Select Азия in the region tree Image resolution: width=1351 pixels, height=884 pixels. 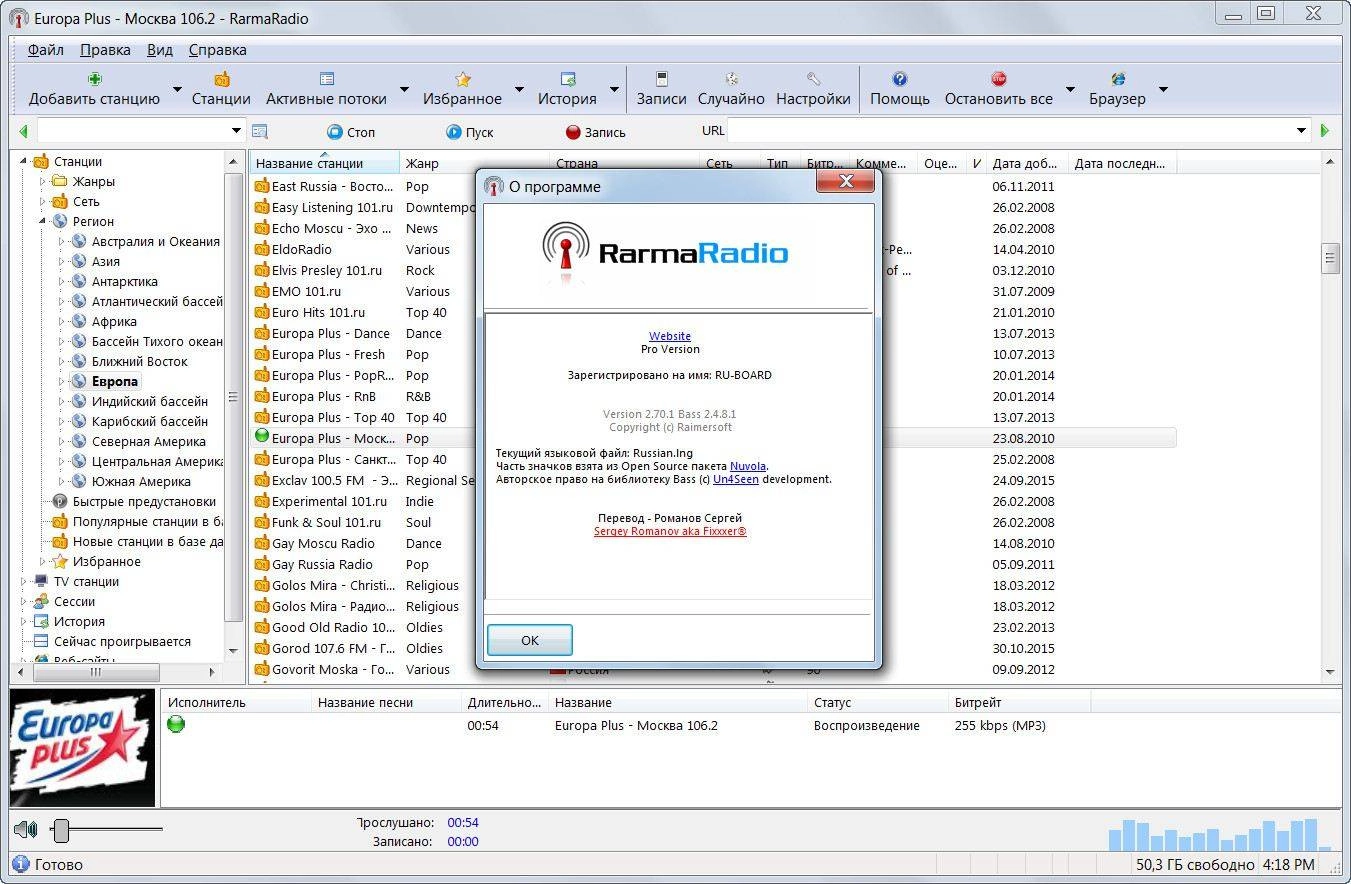(106, 261)
